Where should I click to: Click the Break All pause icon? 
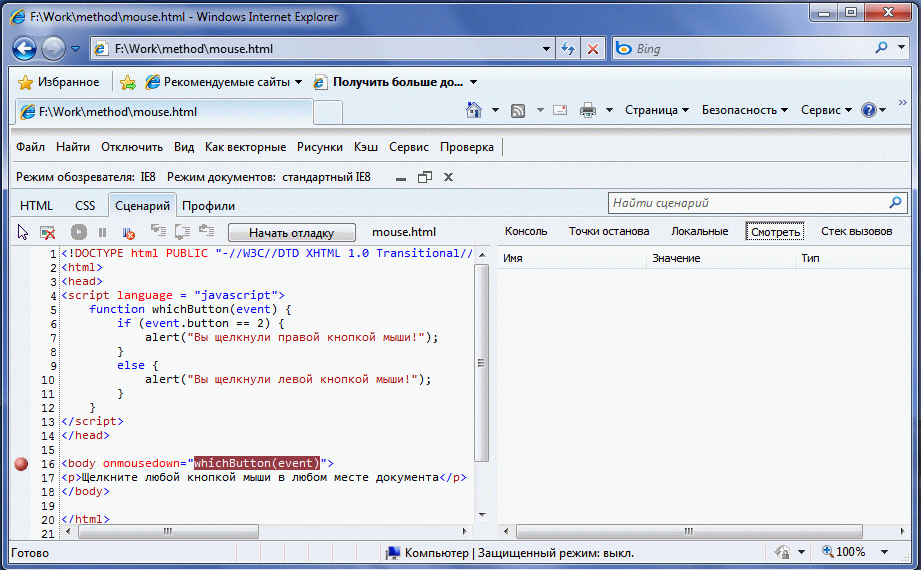click(x=103, y=233)
